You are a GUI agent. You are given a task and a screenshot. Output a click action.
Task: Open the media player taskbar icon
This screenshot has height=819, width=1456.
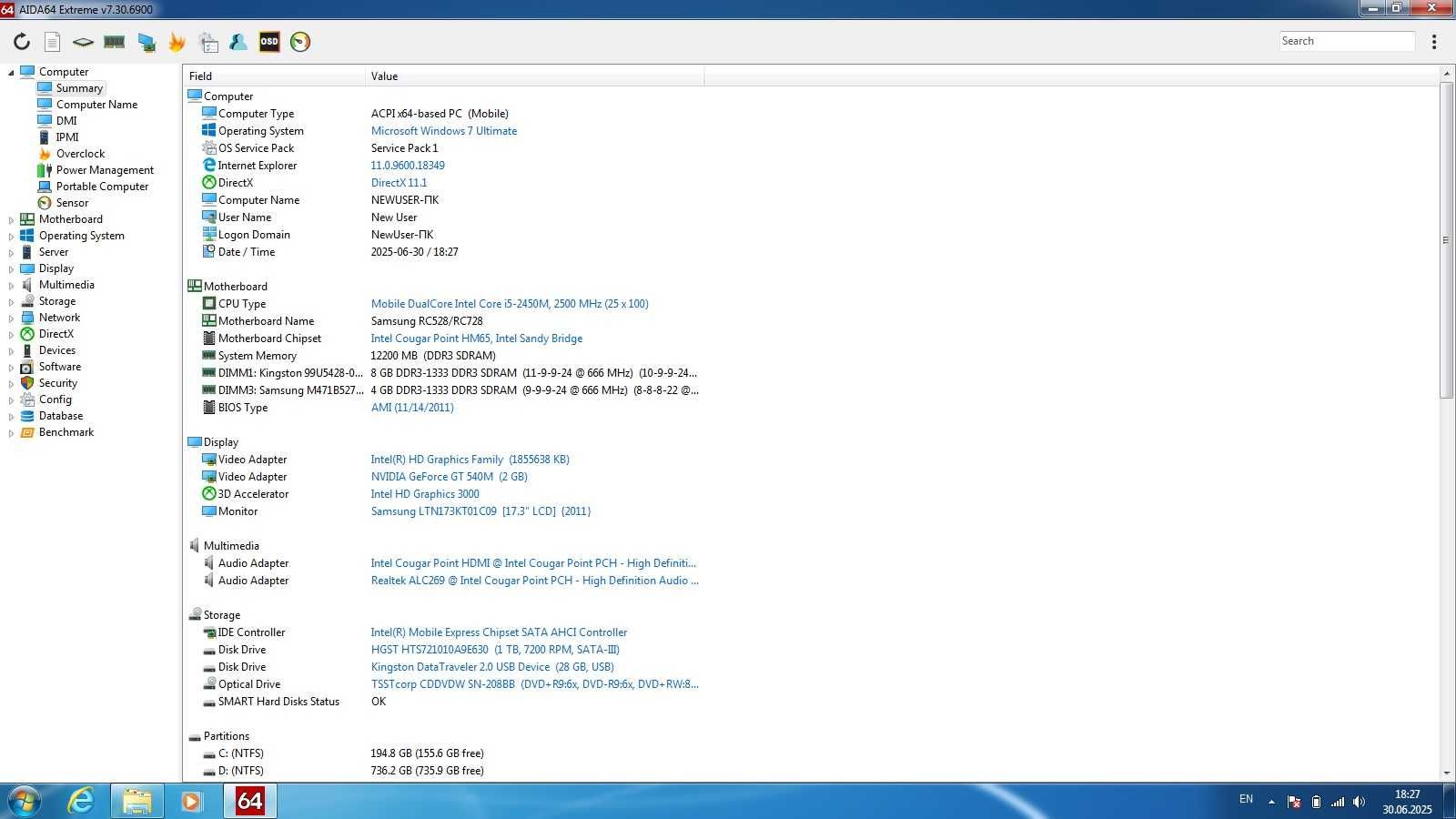point(191,802)
